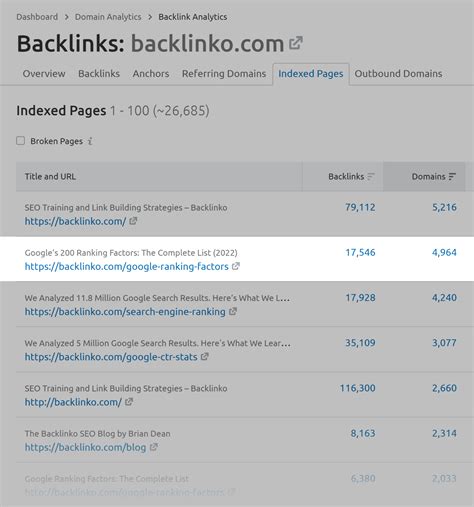The image size is (474, 507).
Task: Click external icon beside search-engine-ranking URL
Action: [x=233, y=311]
